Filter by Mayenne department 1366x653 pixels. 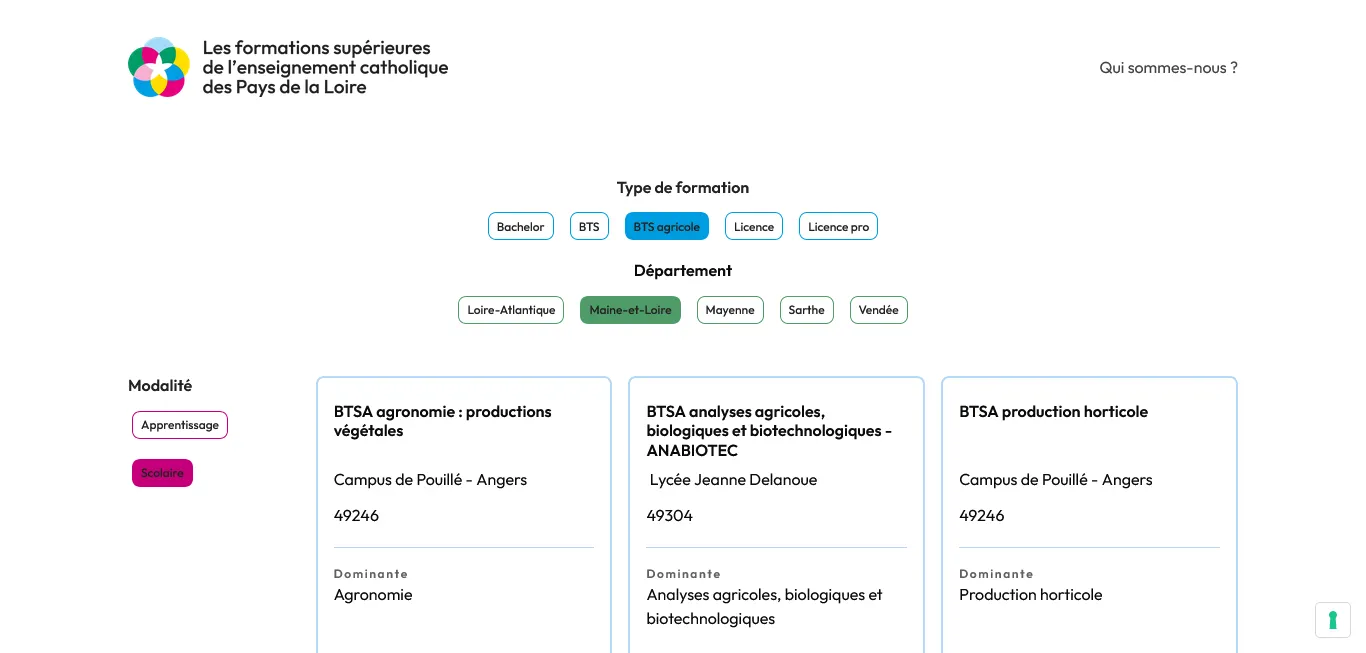coord(730,310)
